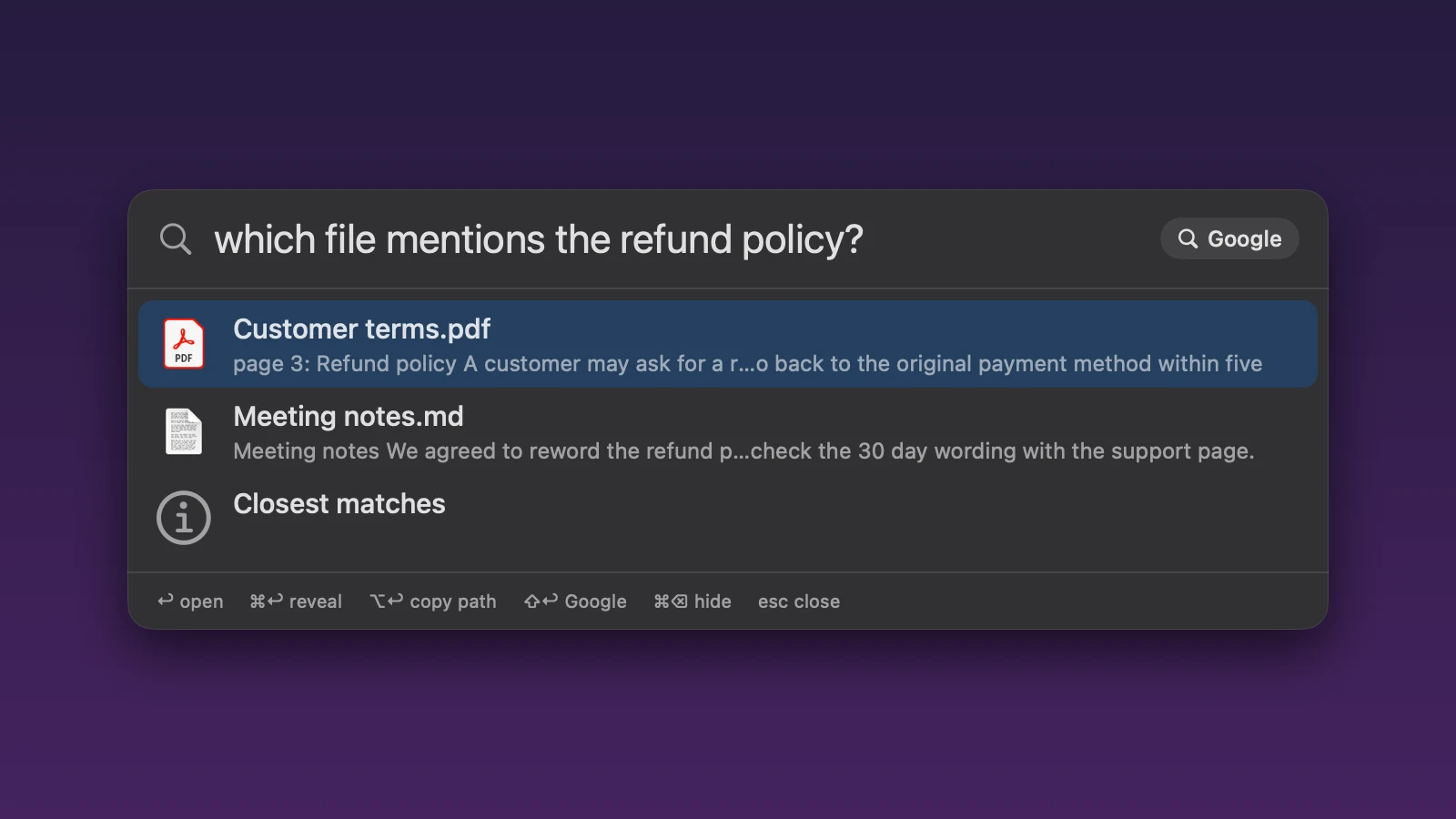Click the PDF icon for Customer terms

pos(184,344)
